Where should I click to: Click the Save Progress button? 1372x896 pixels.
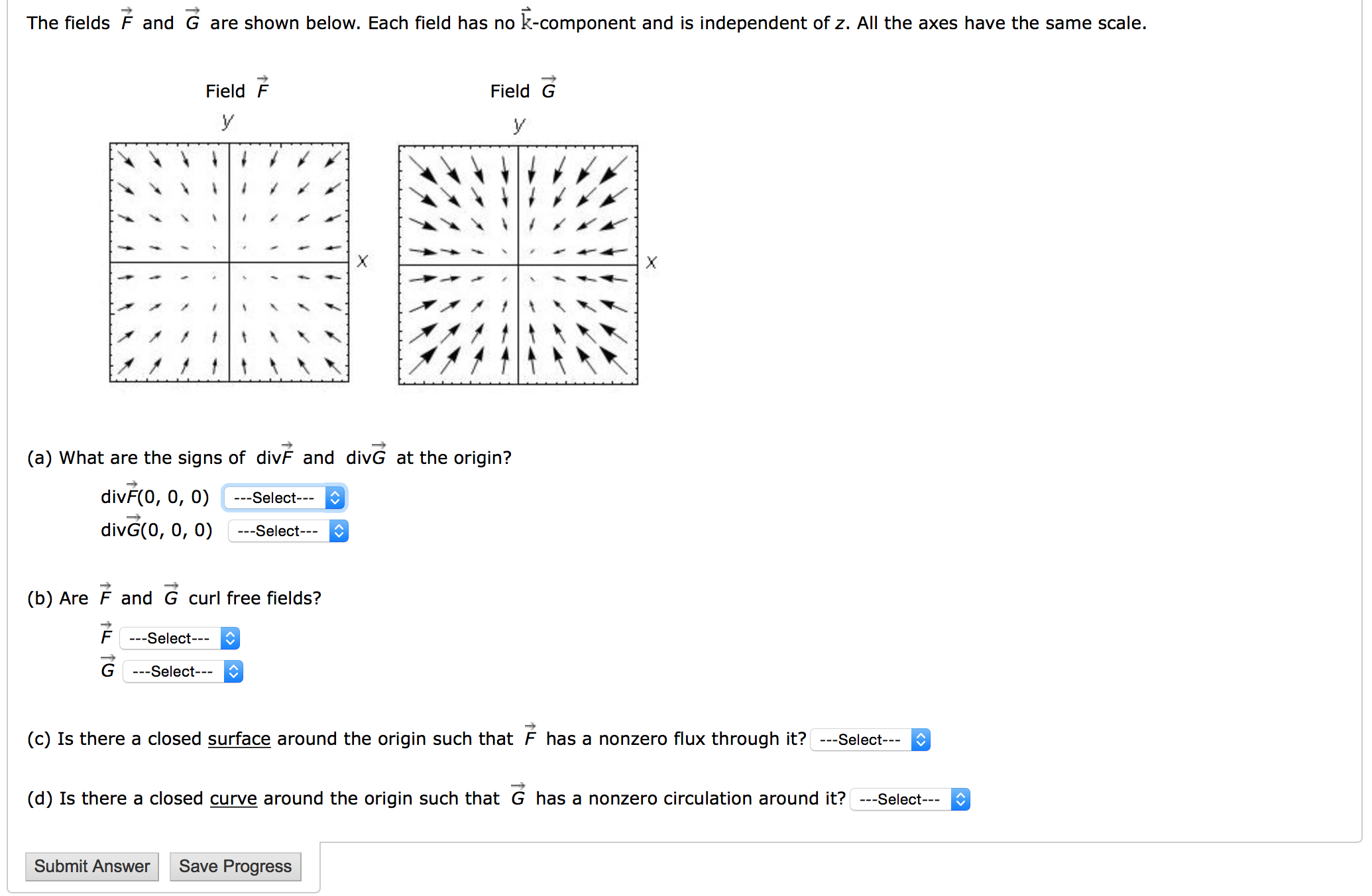tap(235, 866)
